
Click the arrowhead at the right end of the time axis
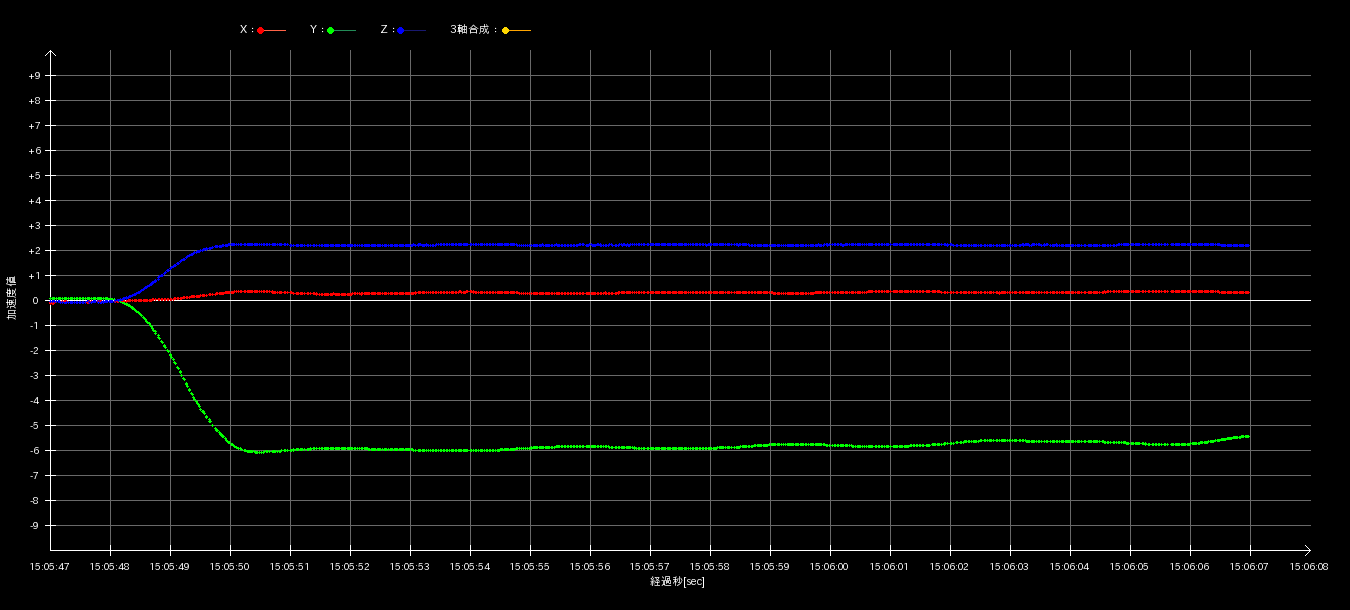tap(1307, 550)
